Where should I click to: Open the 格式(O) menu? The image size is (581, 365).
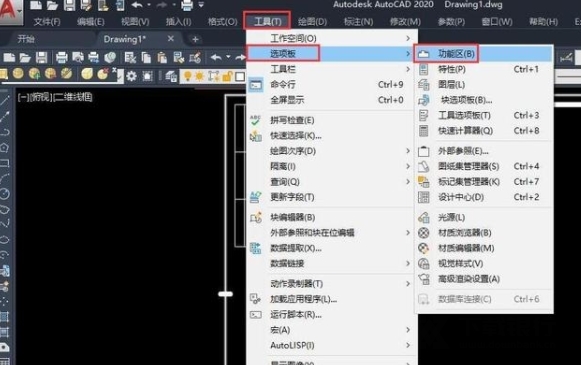222,22
